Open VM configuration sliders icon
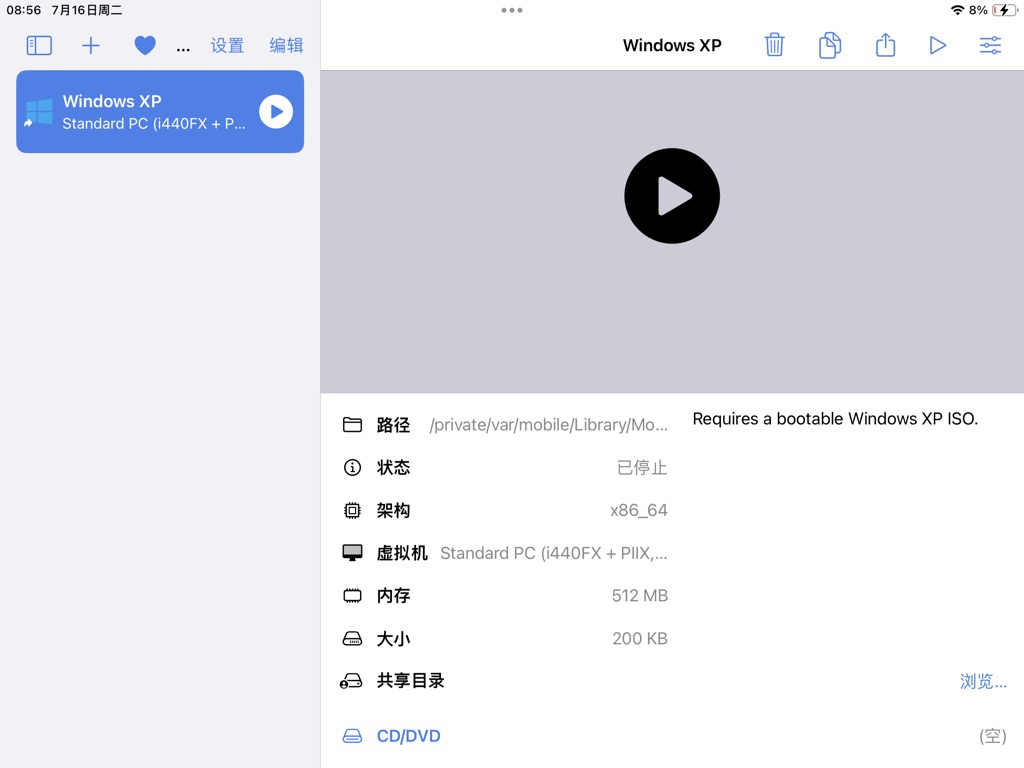The width and height of the screenshot is (1024, 768). click(x=990, y=45)
